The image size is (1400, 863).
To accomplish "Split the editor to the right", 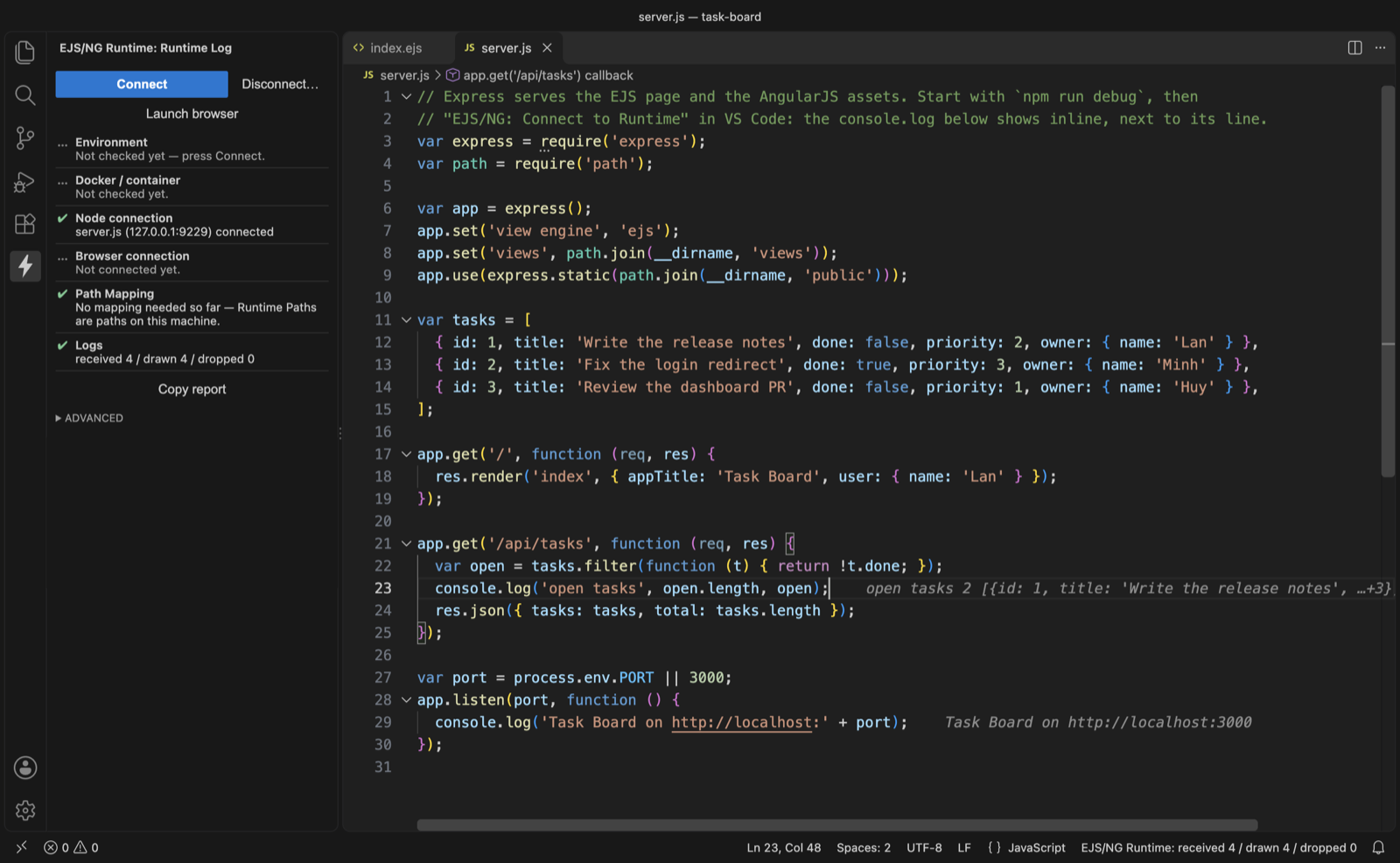I will 1354,48.
